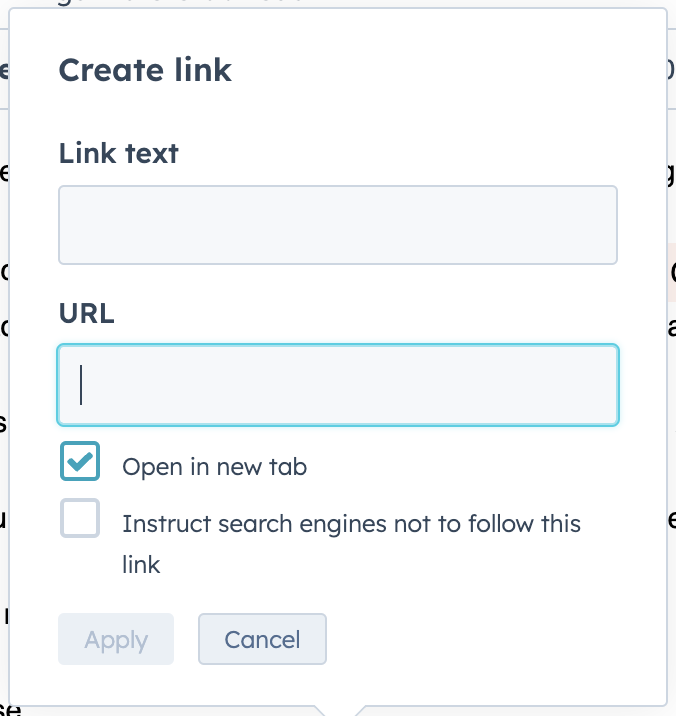The image size is (676, 716).
Task: Click the greyed-out Apply button
Action: pyautogui.click(x=116, y=639)
